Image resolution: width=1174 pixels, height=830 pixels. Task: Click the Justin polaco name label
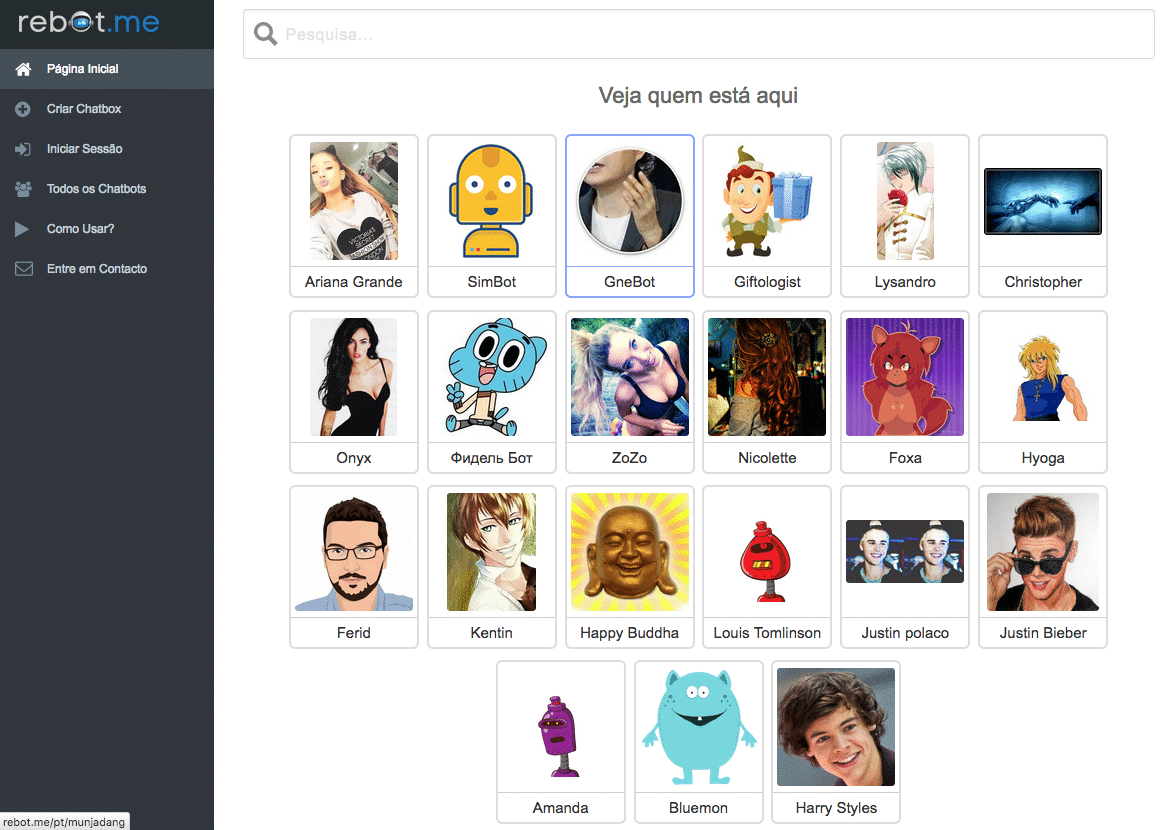(x=904, y=632)
